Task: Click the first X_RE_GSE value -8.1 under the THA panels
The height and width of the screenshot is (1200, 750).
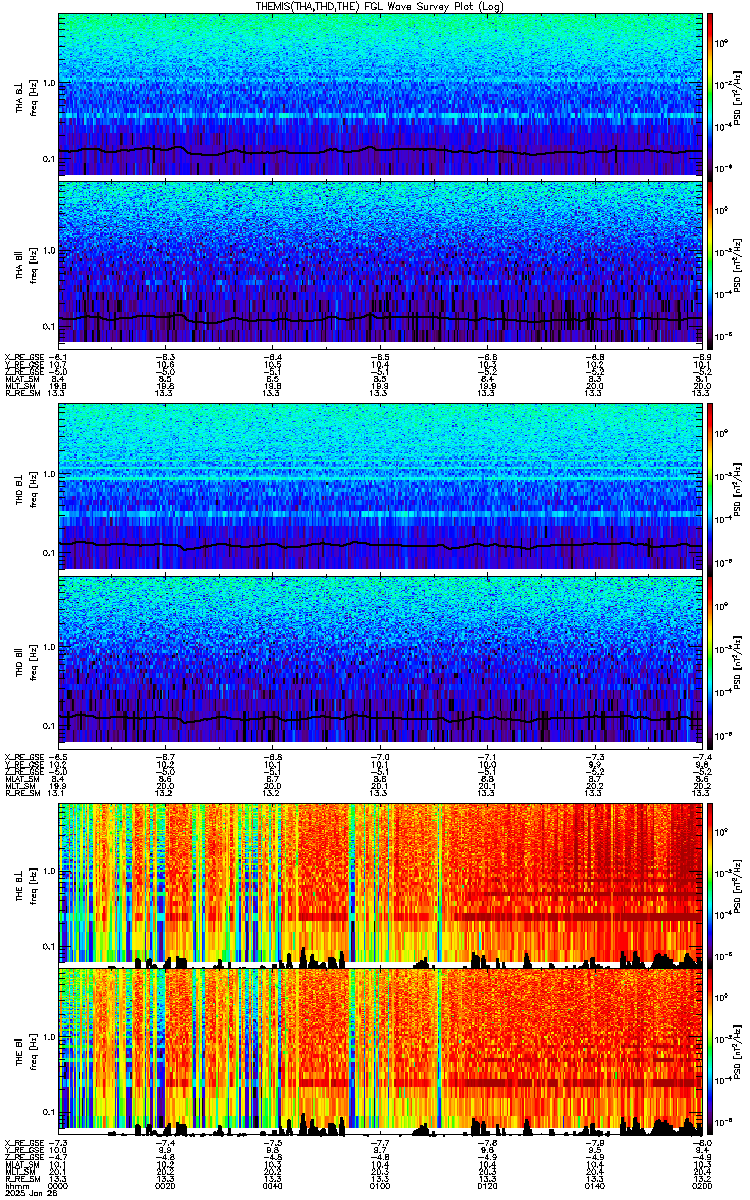Action: 59,357
